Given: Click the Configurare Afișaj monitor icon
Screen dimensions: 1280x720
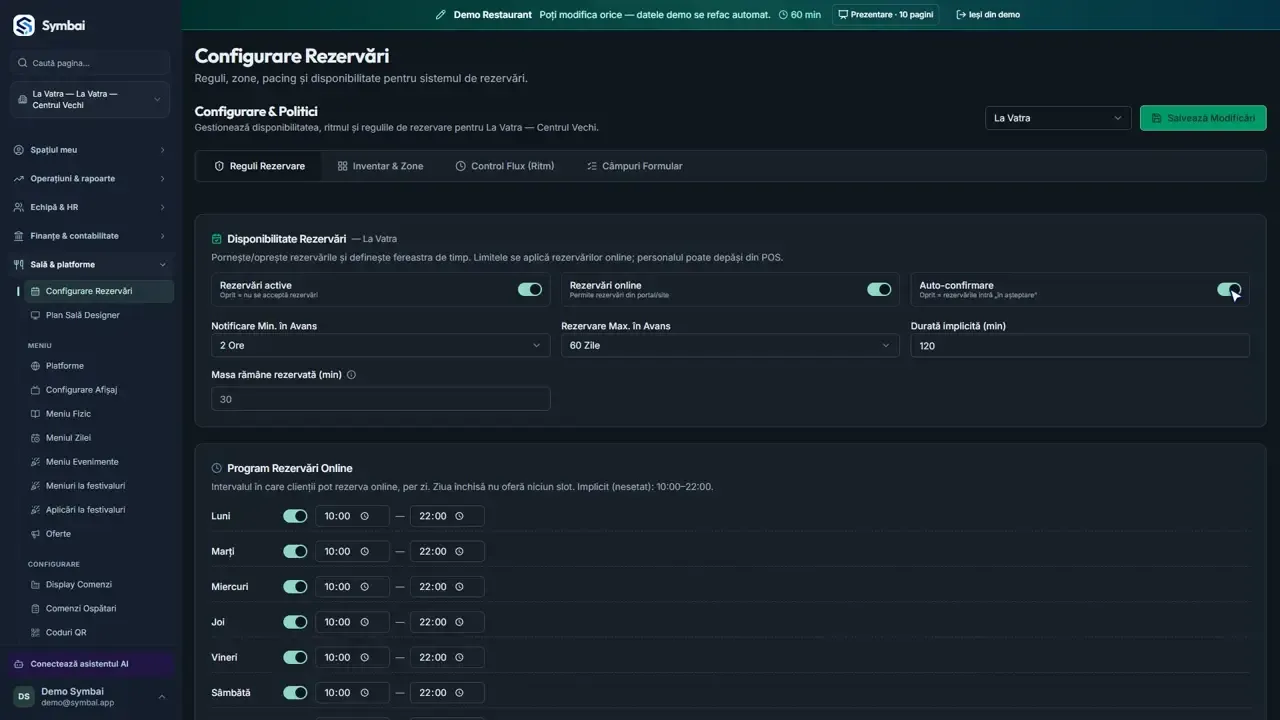Looking at the screenshot, I should click(x=36, y=390).
